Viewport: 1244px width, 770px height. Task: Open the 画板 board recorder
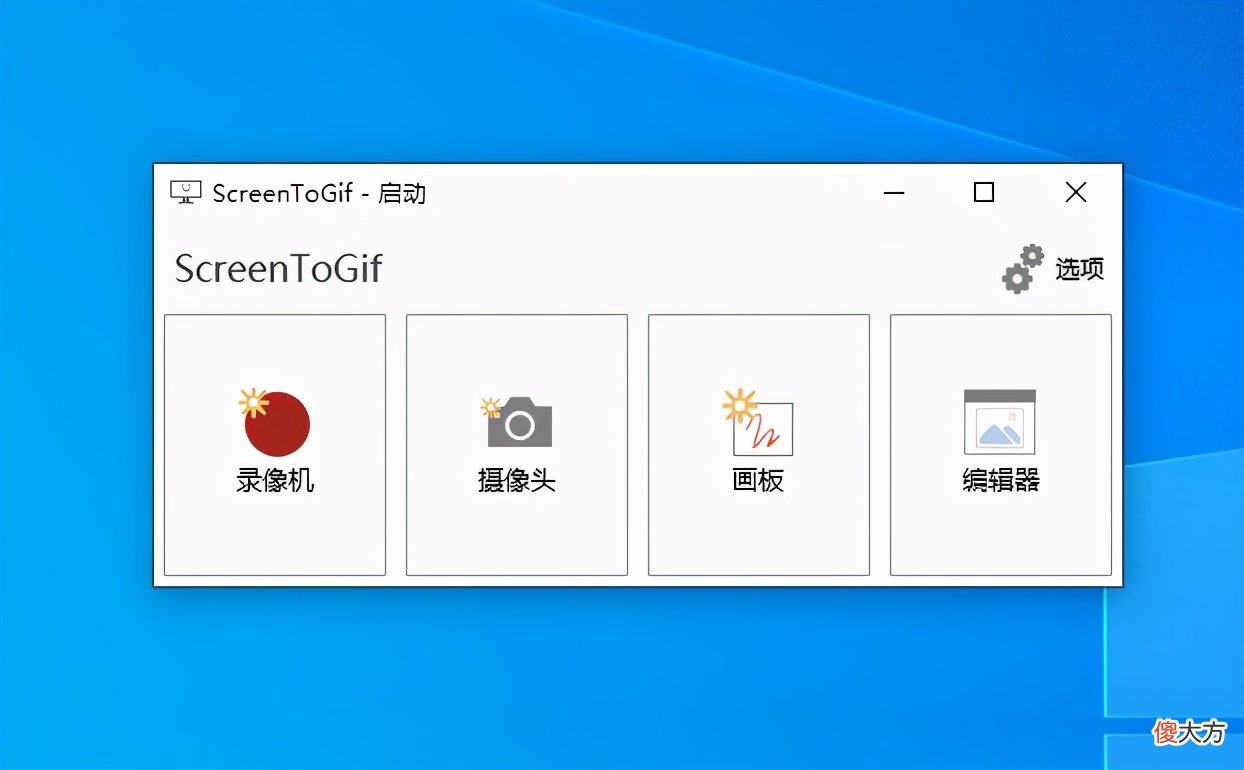759,445
